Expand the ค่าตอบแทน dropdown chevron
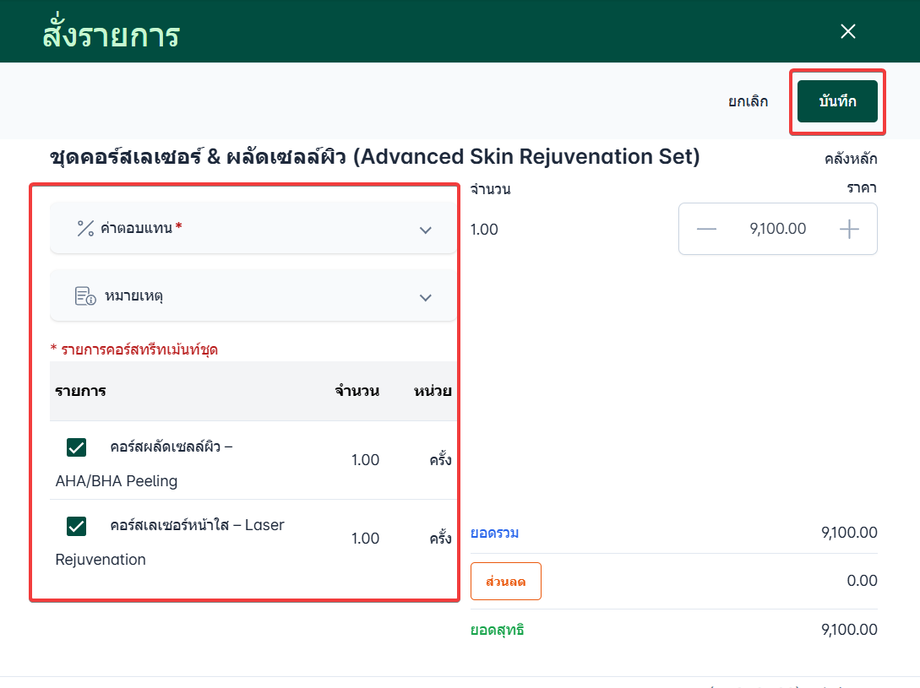The width and height of the screenshot is (920, 688). [x=425, y=230]
